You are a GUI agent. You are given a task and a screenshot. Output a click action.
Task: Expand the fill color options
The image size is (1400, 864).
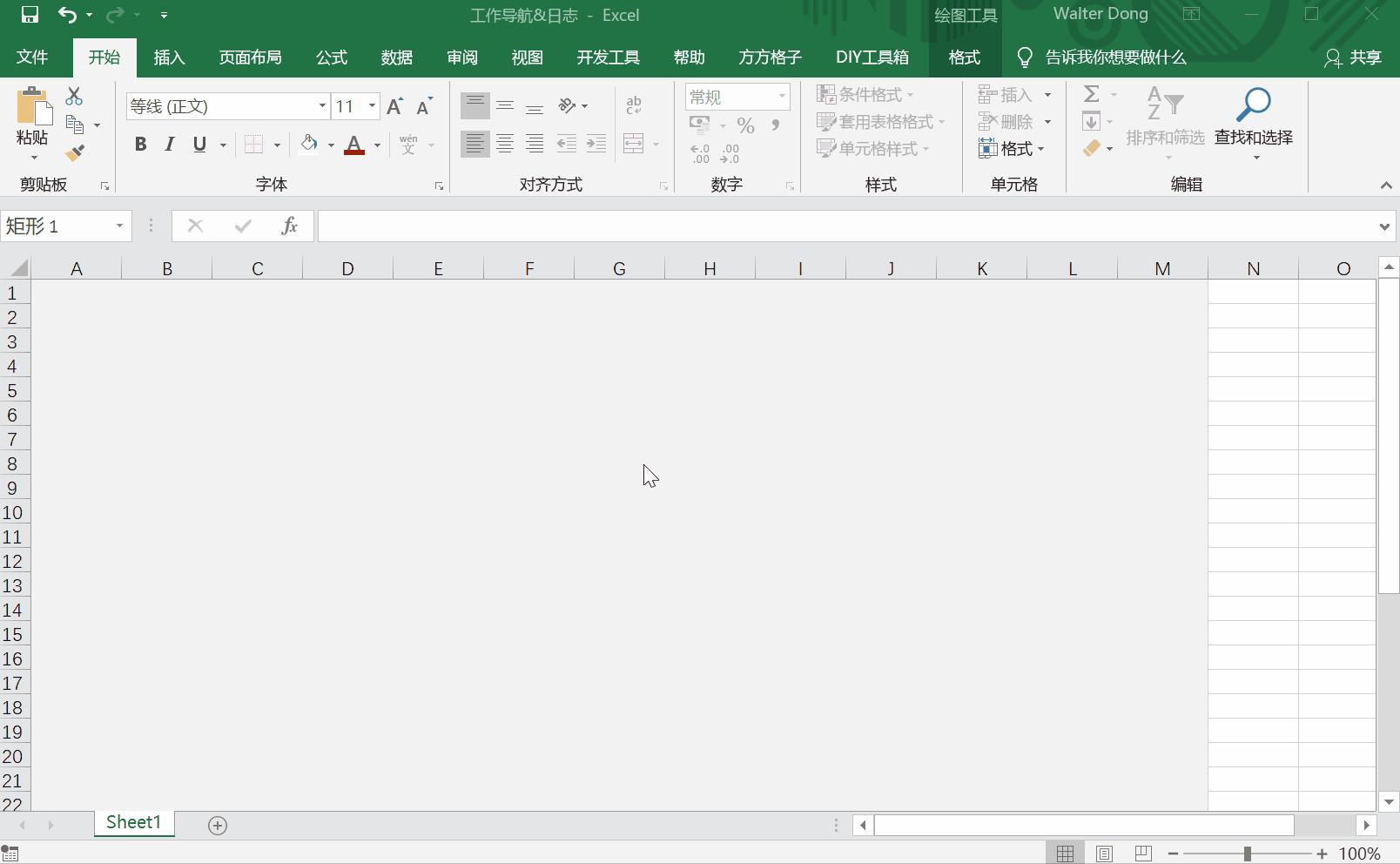(x=330, y=144)
